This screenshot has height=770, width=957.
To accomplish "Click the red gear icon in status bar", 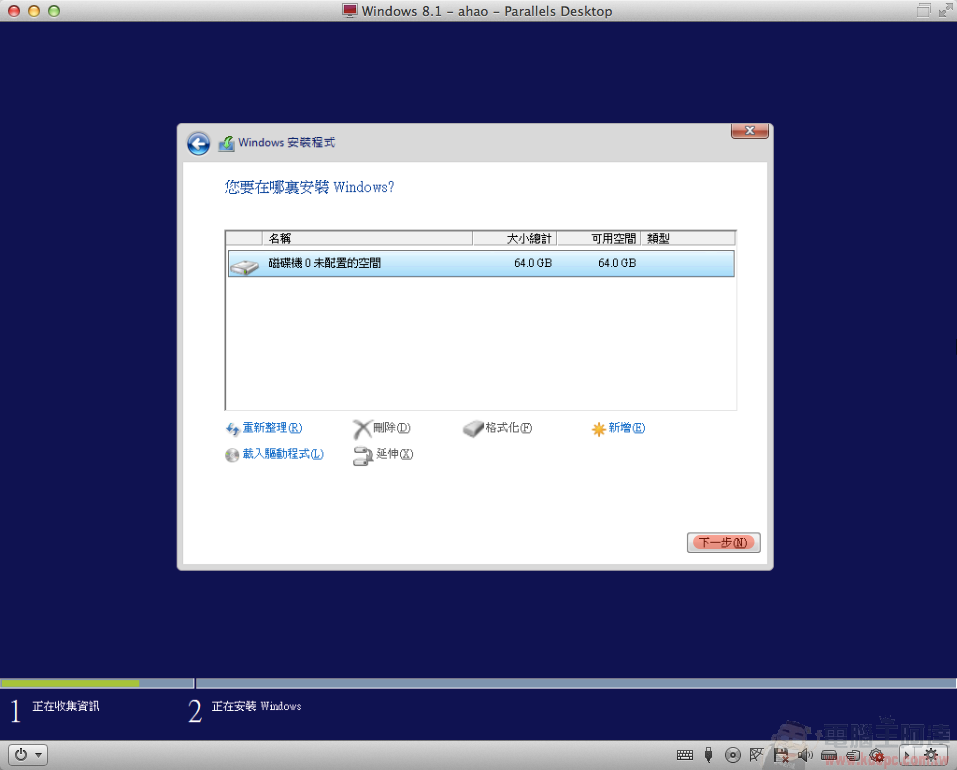I will pyautogui.click(x=877, y=755).
